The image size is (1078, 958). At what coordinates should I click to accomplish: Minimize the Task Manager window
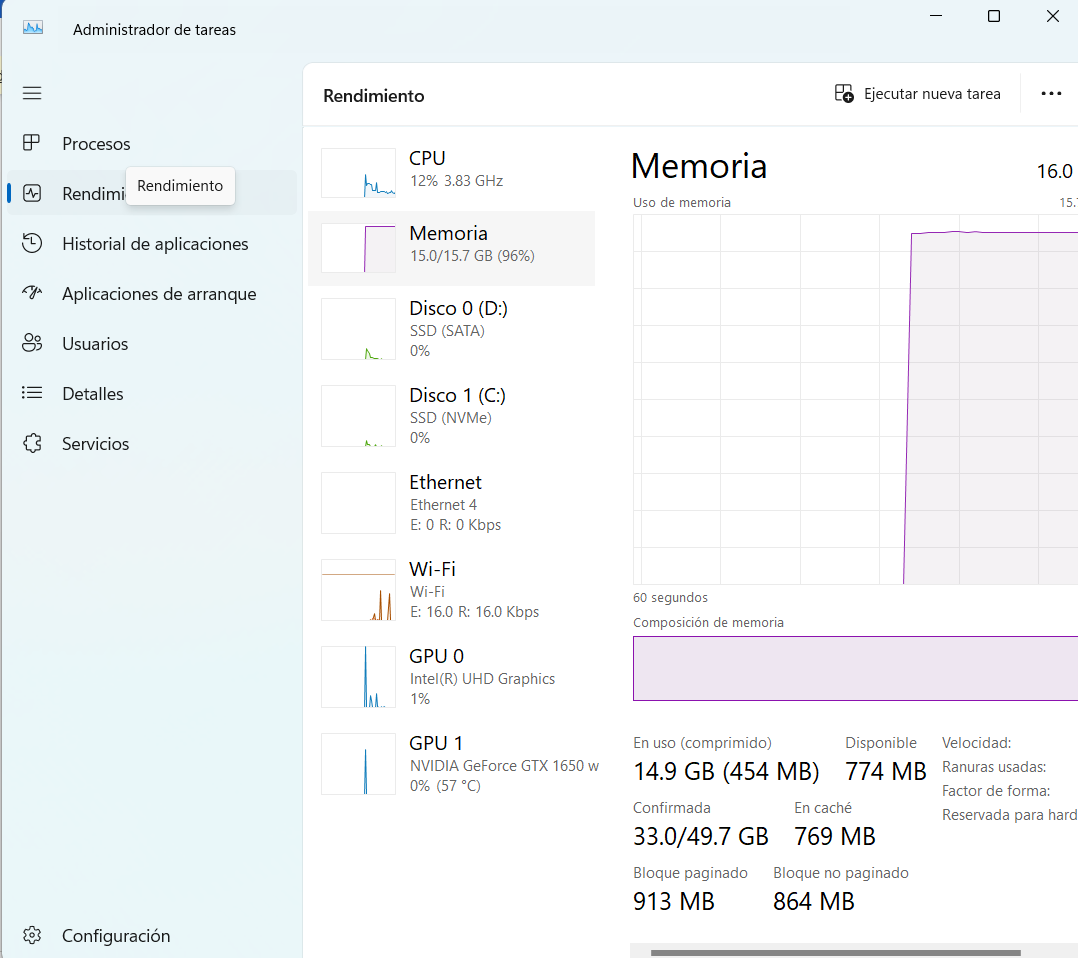[936, 16]
